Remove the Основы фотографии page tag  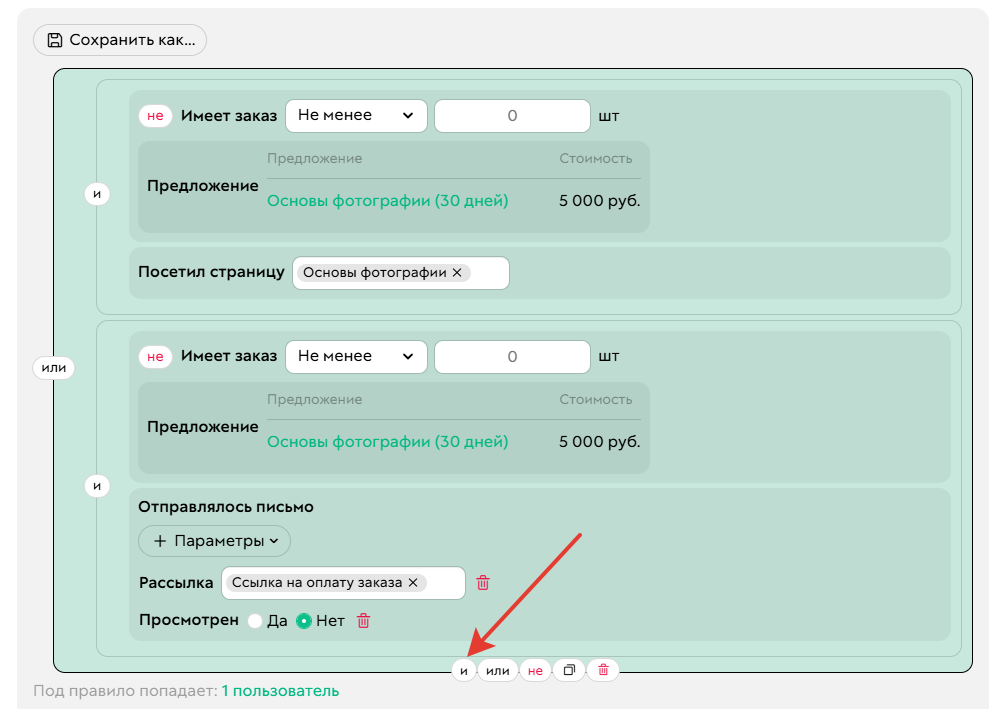coord(457,273)
